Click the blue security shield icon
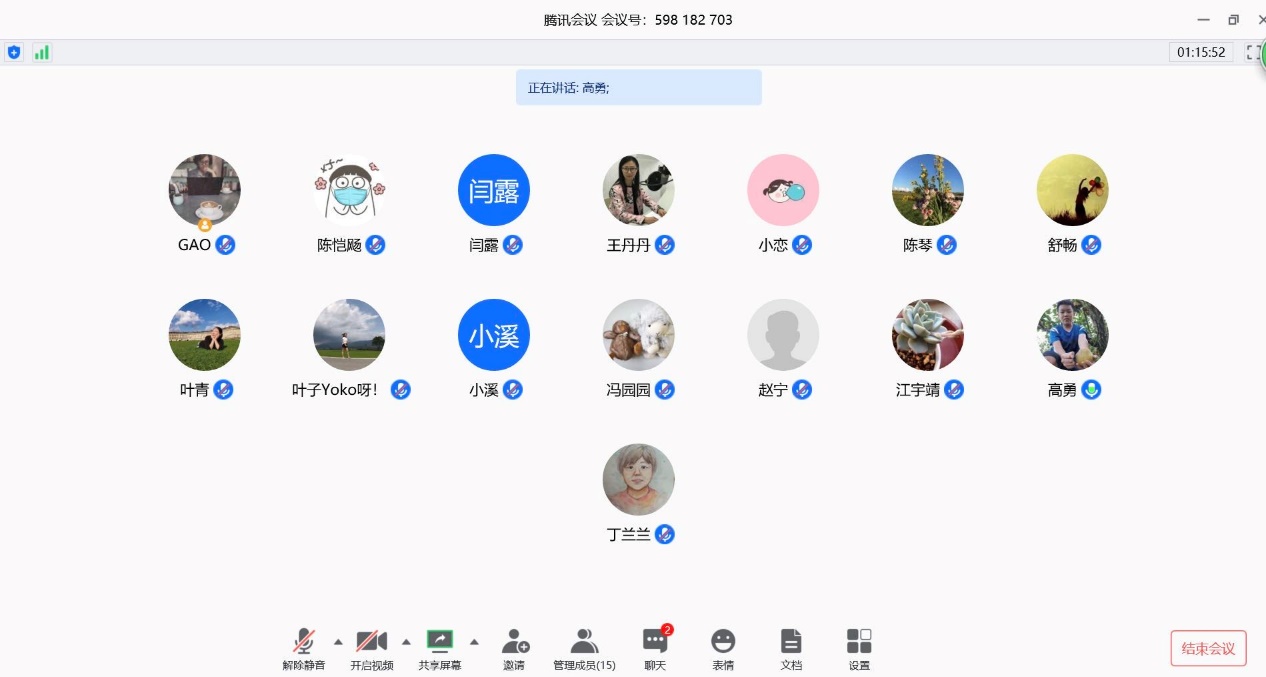 pos(14,52)
